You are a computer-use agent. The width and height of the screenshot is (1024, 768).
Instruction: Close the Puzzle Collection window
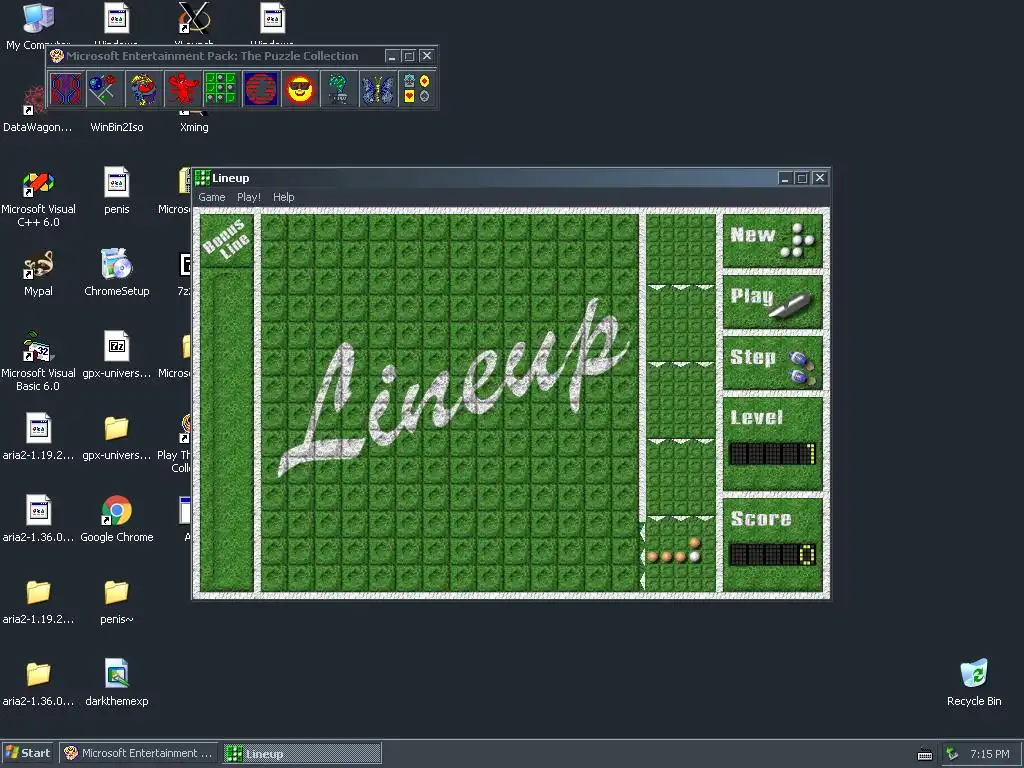426,56
